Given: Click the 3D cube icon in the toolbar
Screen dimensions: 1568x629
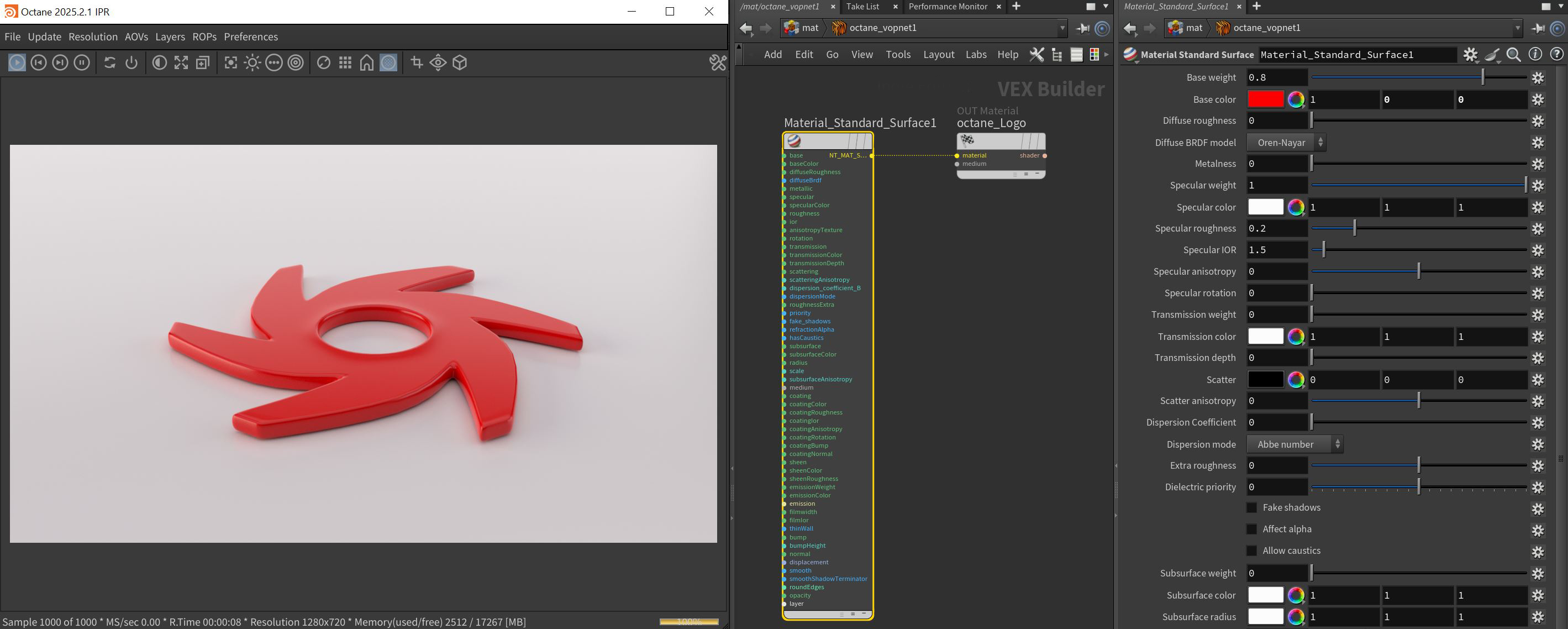Looking at the screenshot, I should [x=460, y=62].
